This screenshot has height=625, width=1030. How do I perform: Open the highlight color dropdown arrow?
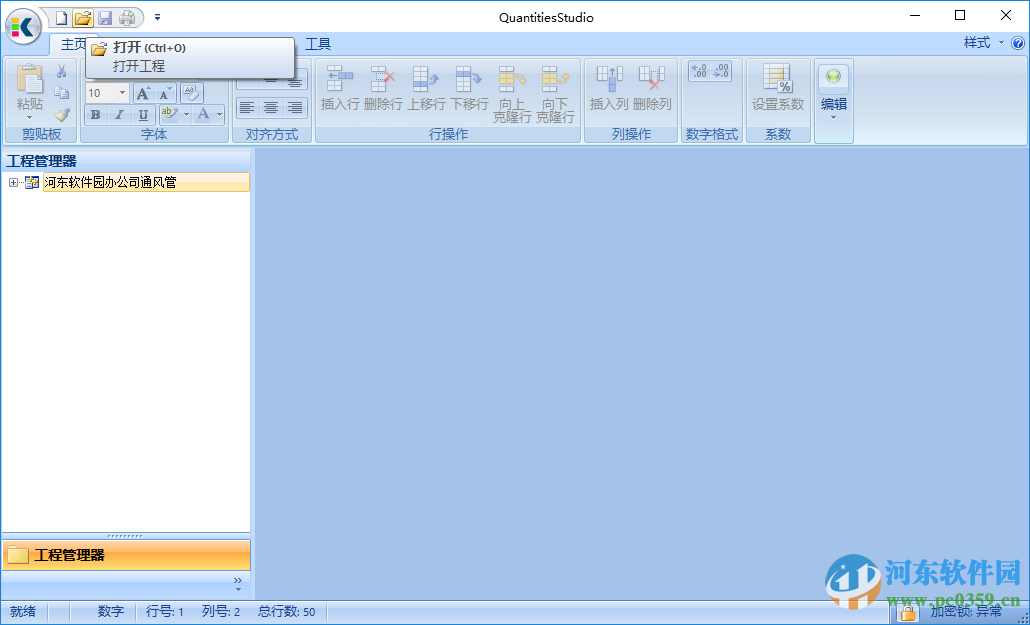pyautogui.click(x=187, y=114)
